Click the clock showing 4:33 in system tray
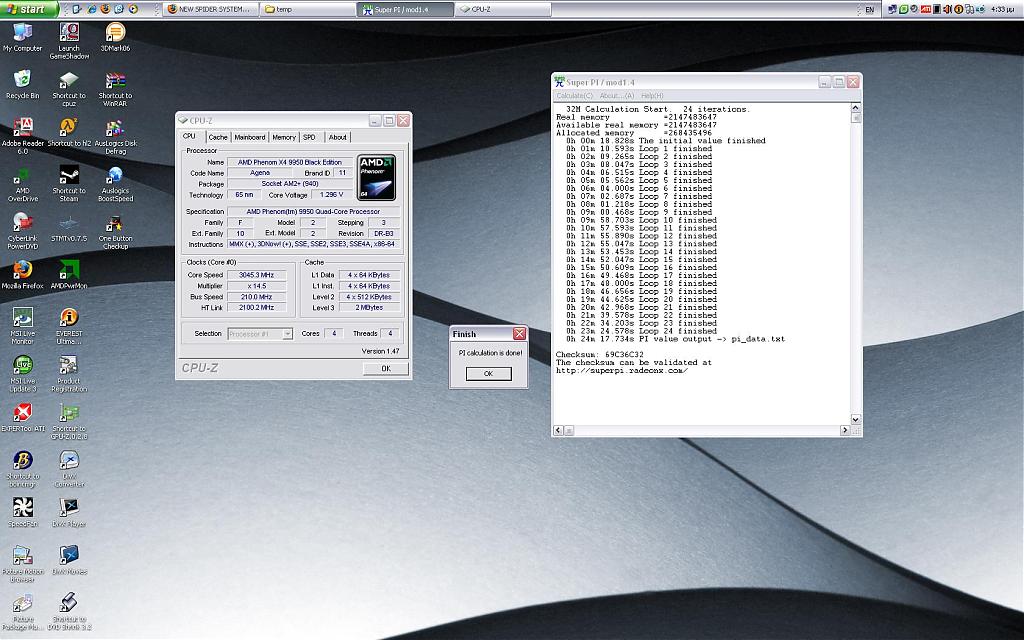 pos(1002,10)
